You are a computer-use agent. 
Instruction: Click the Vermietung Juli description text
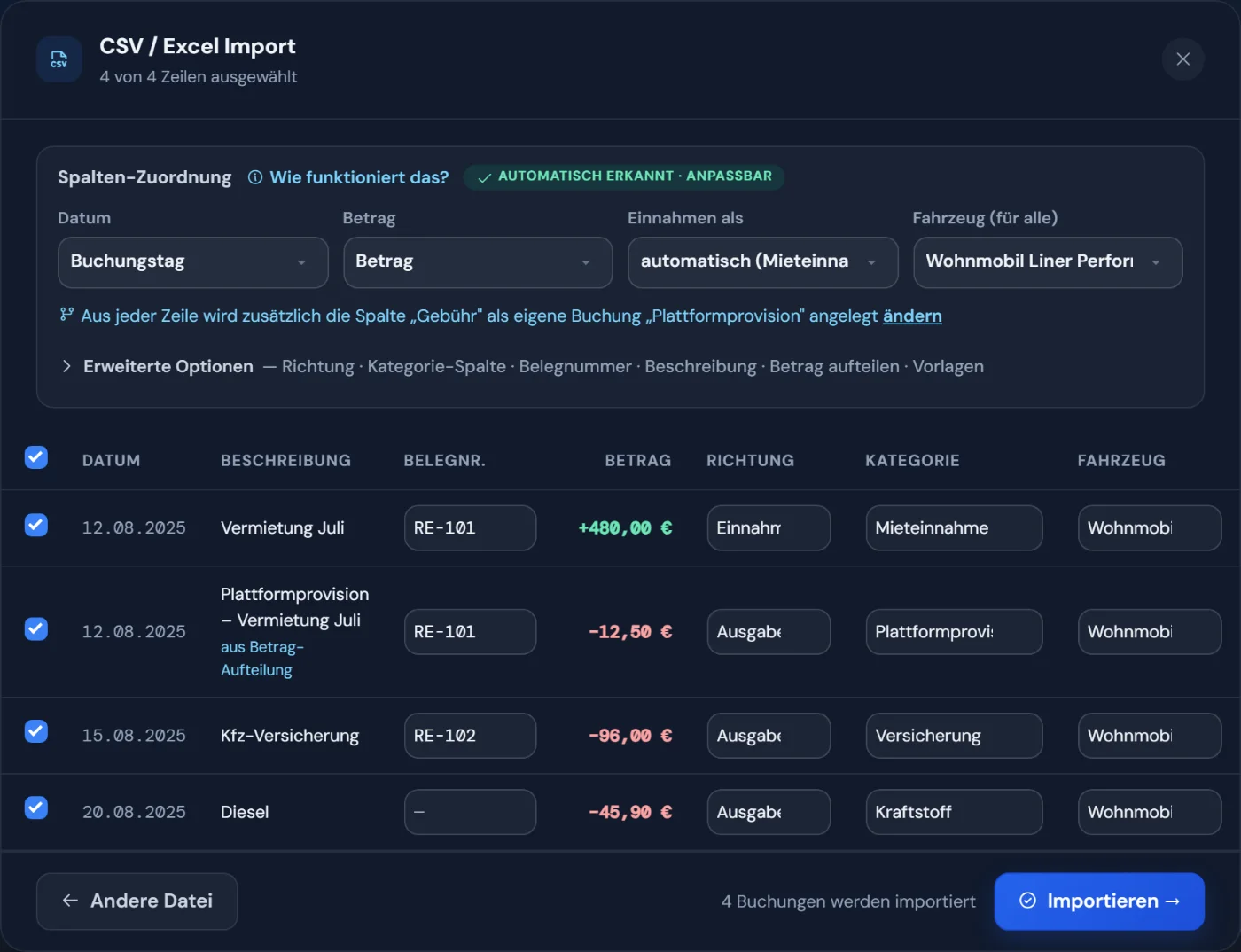point(283,528)
